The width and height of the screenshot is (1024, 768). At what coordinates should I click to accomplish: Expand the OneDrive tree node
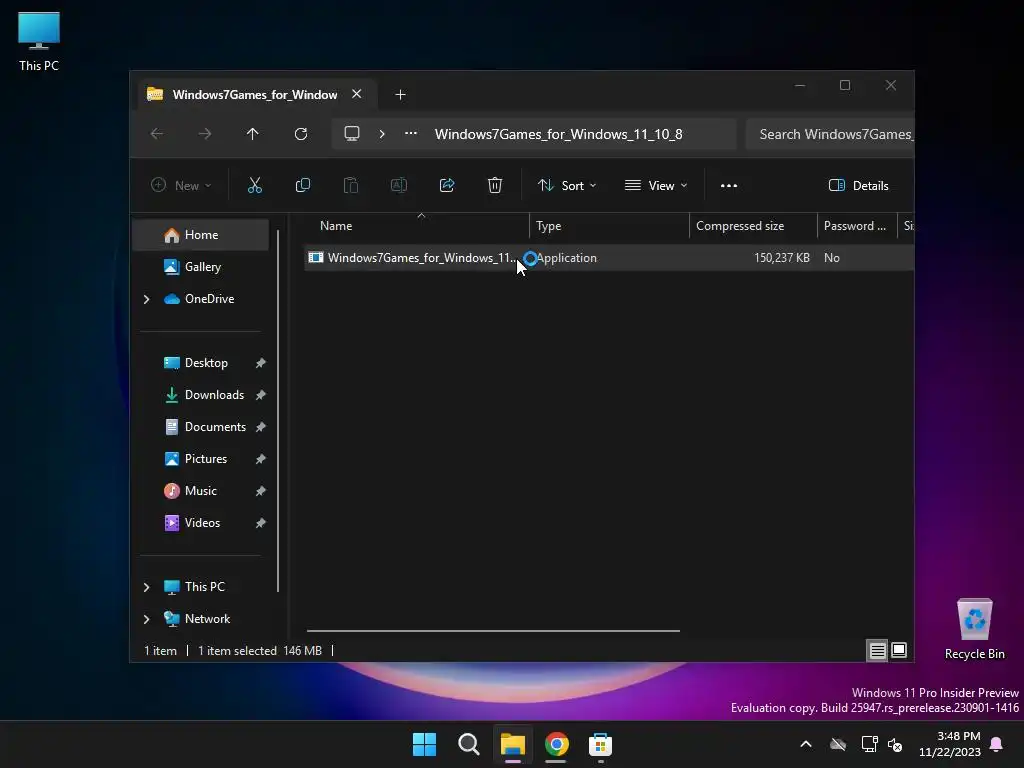pyautogui.click(x=146, y=299)
